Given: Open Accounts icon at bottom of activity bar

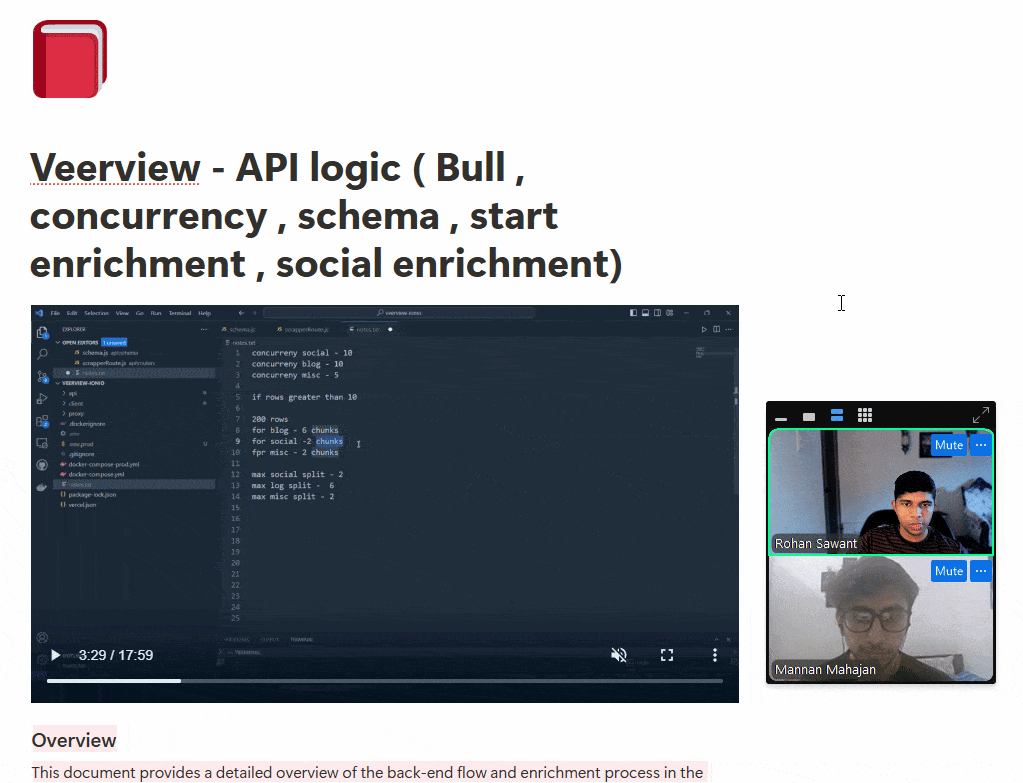Looking at the screenshot, I should tap(42, 637).
